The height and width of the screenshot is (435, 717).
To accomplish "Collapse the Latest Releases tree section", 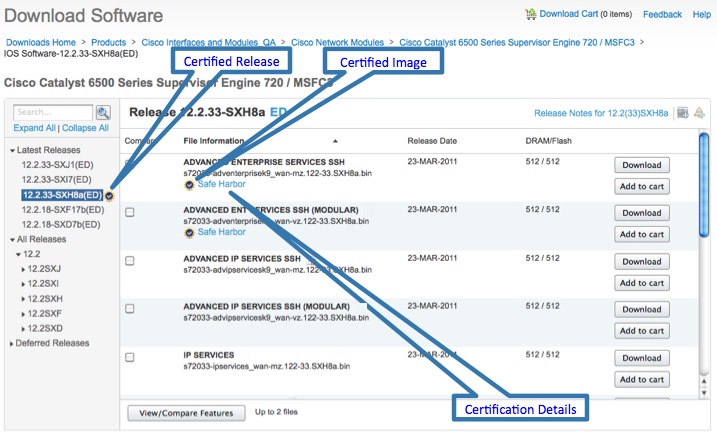I will point(12,150).
